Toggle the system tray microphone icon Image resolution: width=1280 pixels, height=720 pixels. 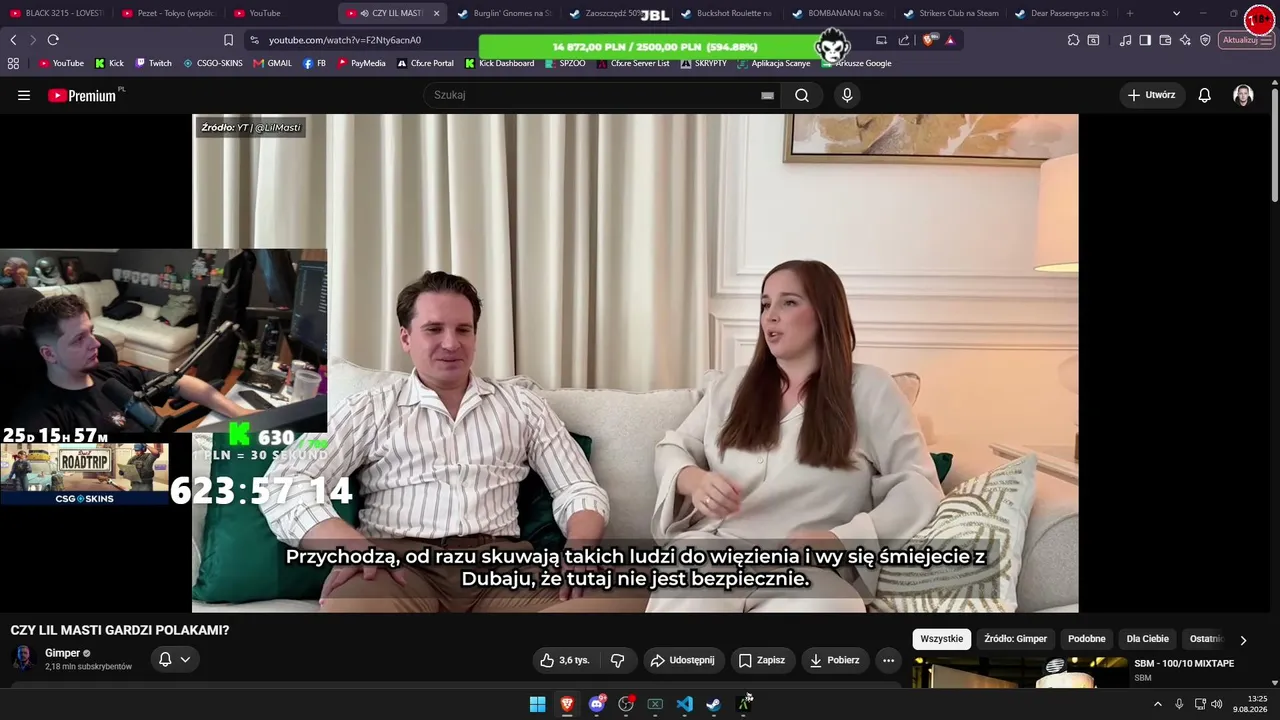(x=1179, y=704)
